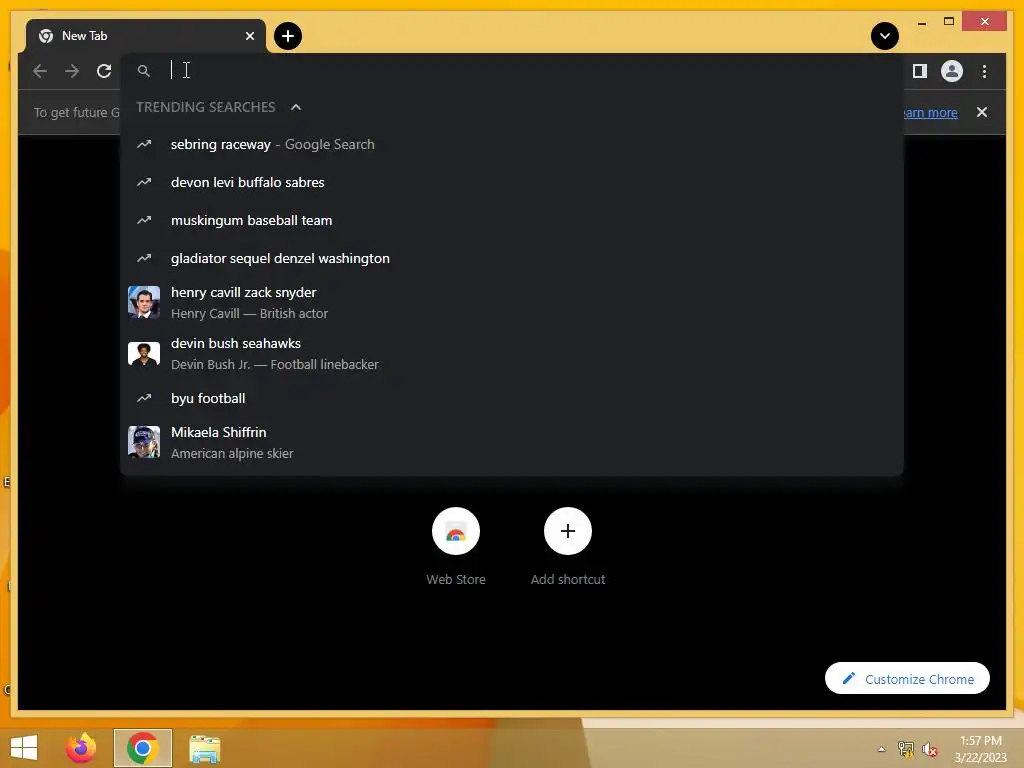Screen dimensions: 1024x768
Task: Close the New Tab tab
Action: (249, 36)
